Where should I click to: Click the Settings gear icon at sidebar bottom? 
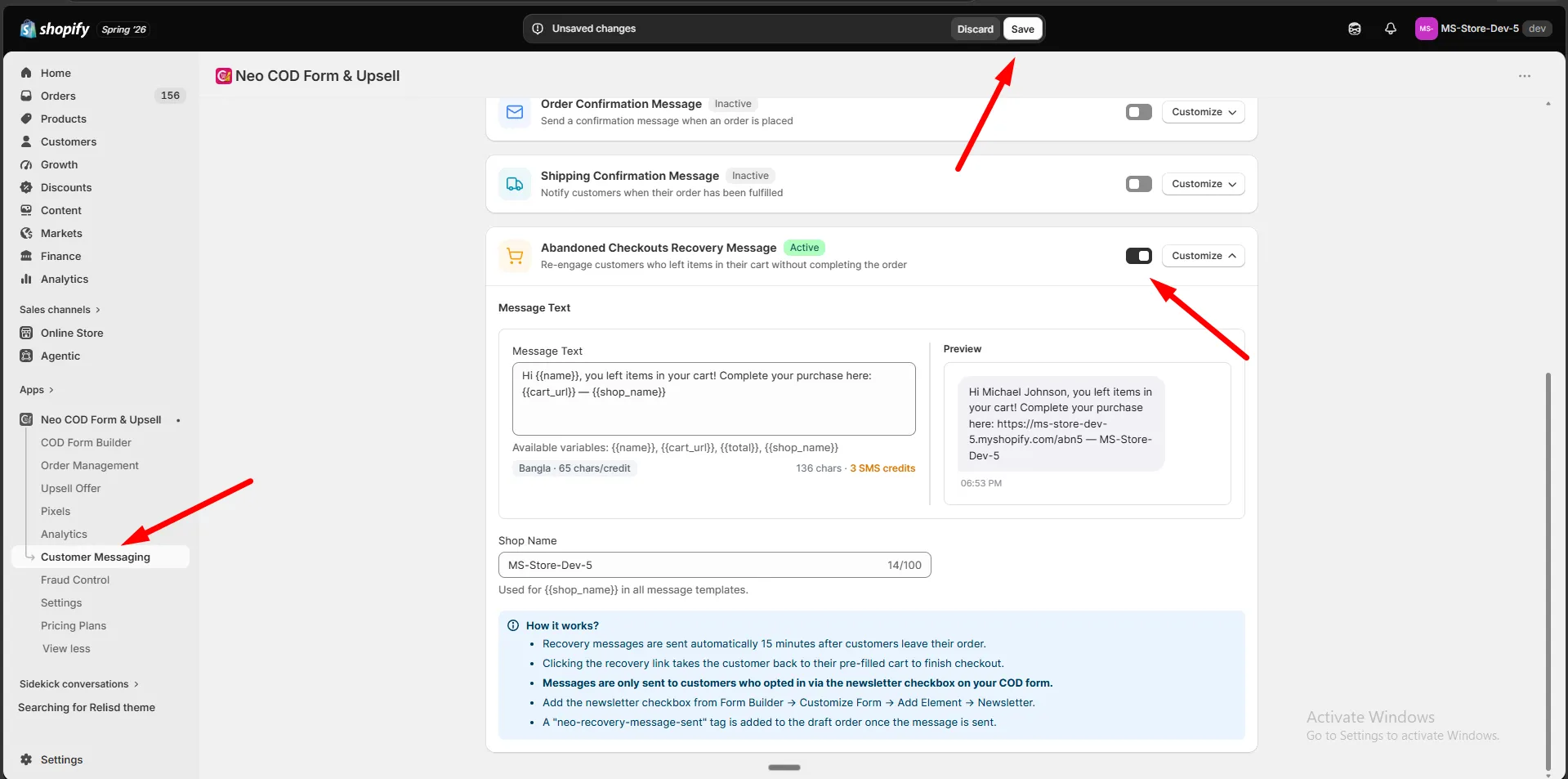pos(26,759)
